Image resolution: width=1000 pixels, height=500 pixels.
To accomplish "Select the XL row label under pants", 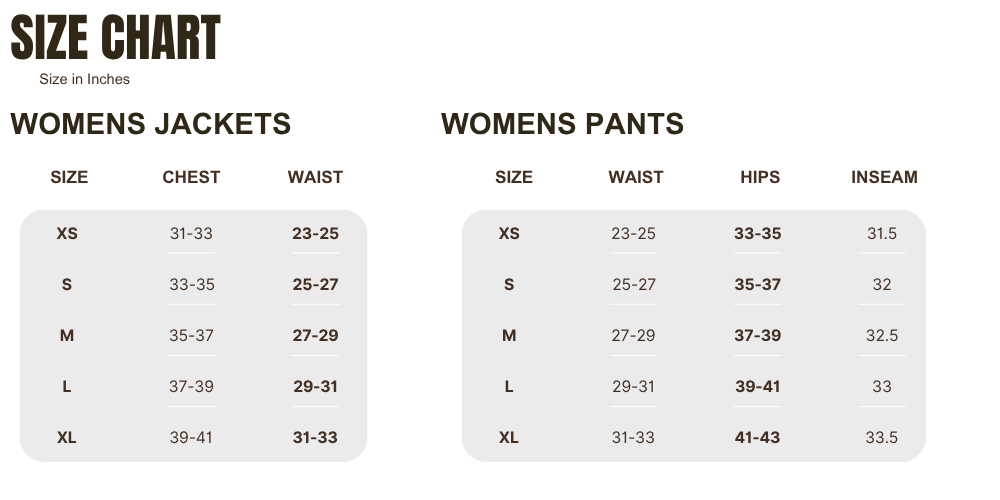I will point(509,438).
